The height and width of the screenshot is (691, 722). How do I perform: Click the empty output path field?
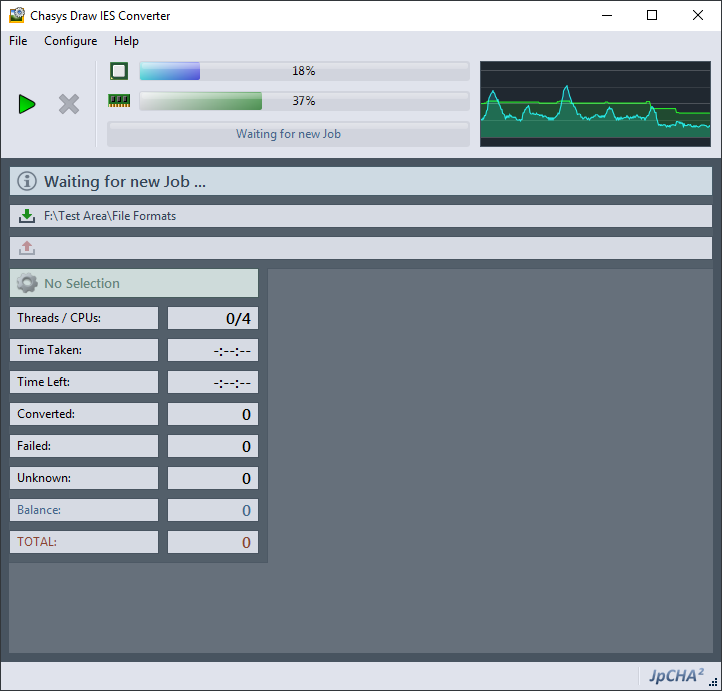pyautogui.click(x=370, y=248)
